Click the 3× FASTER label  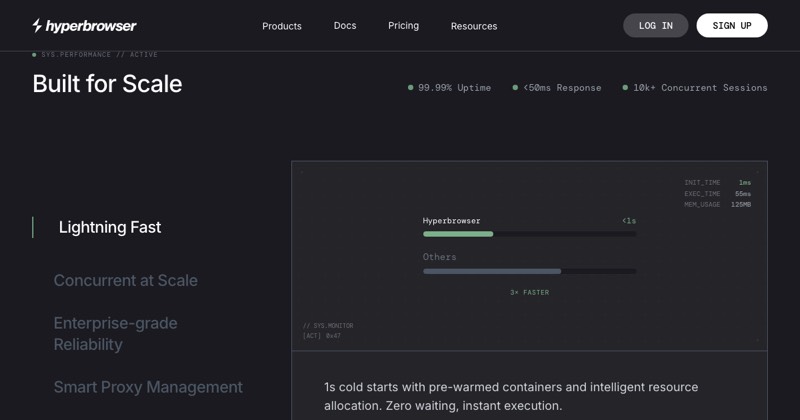click(x=530, y=292)
